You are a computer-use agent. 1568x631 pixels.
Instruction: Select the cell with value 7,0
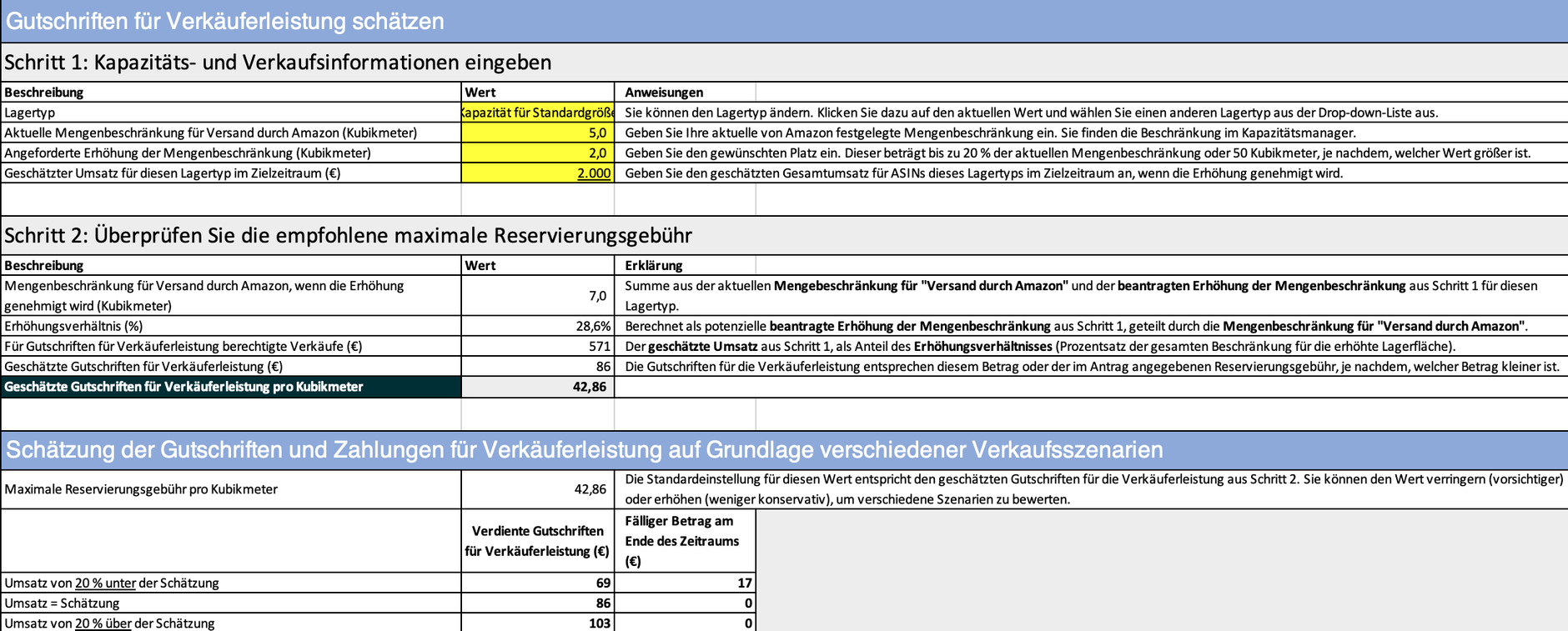click(x=538, y=295)
